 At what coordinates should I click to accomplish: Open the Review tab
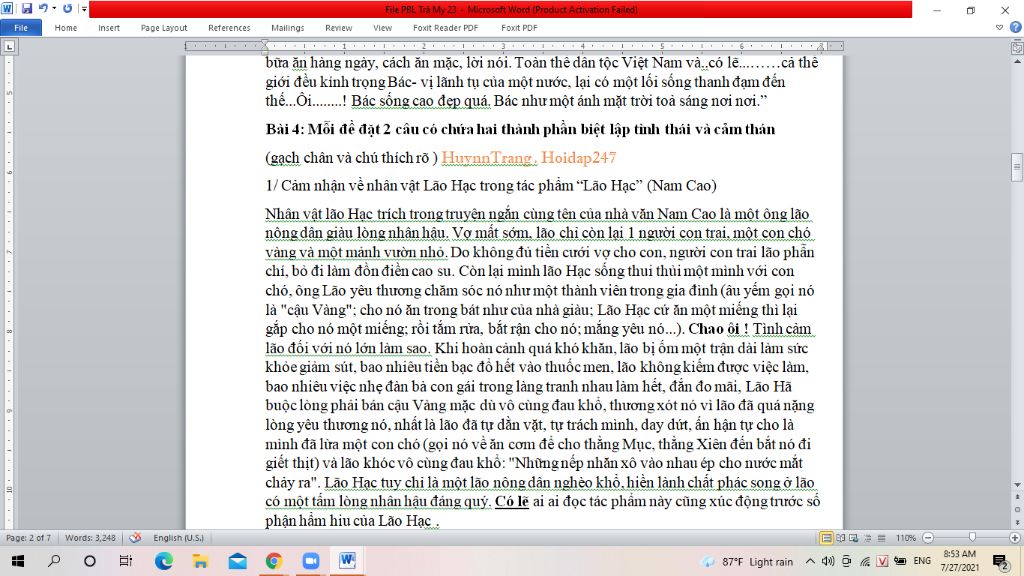338,28
